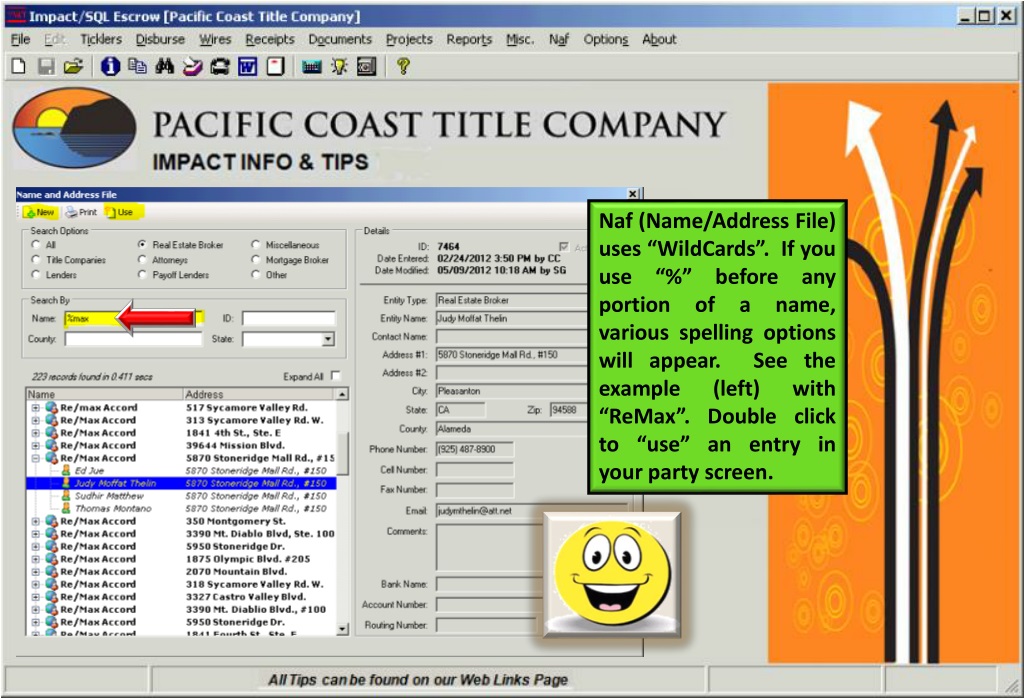Open the Wires menu
This screenshot has height=698, width=1024.
215,39
